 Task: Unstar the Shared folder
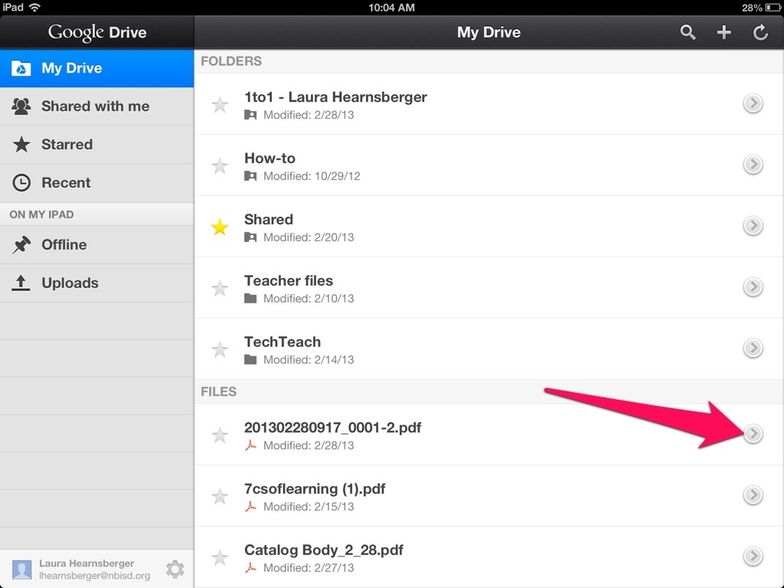pyautogui.click(x=220, y=228)
